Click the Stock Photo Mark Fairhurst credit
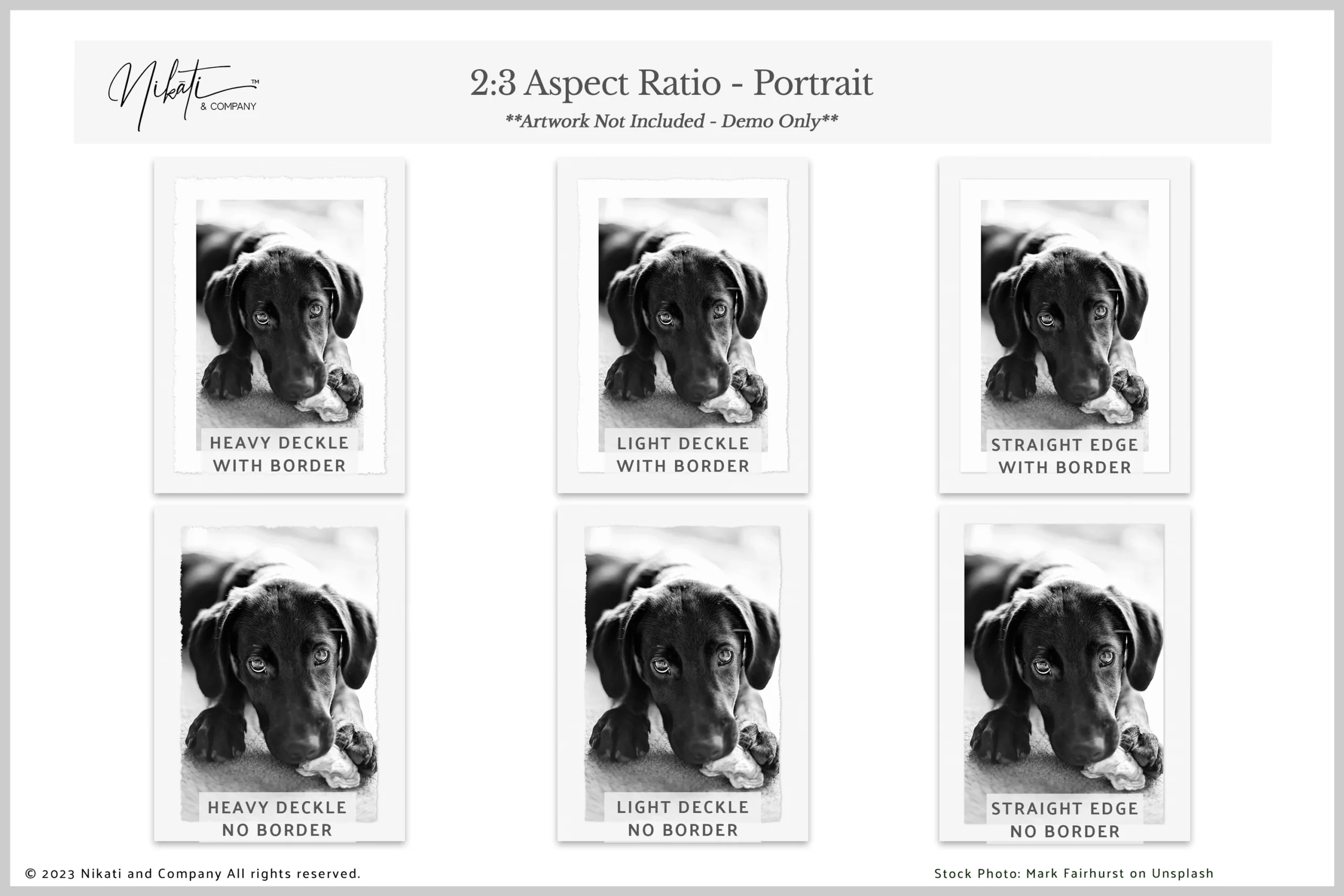1344x896 pixels. (x=1074, y=874)
